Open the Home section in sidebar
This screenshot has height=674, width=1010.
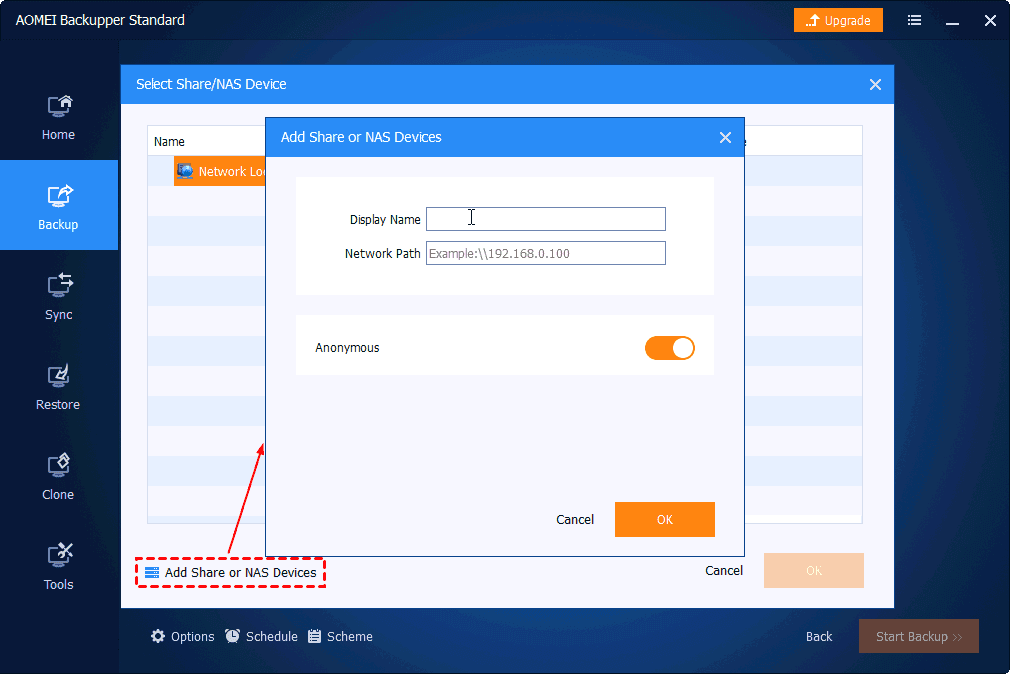point(59,117)
